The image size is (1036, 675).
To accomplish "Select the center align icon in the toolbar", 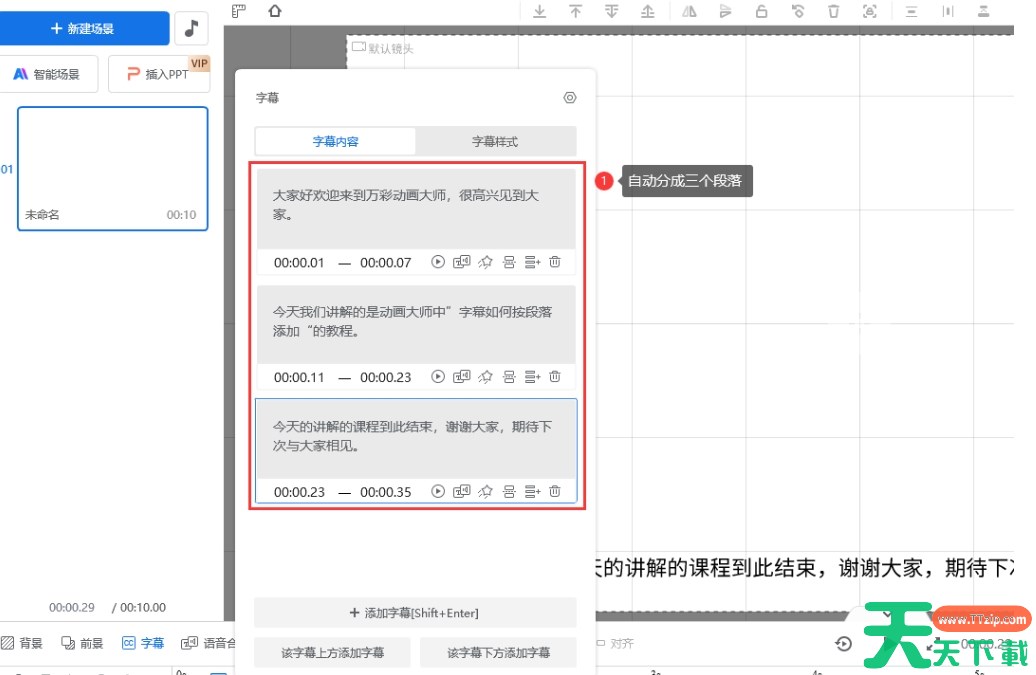I will click(911, 11).
